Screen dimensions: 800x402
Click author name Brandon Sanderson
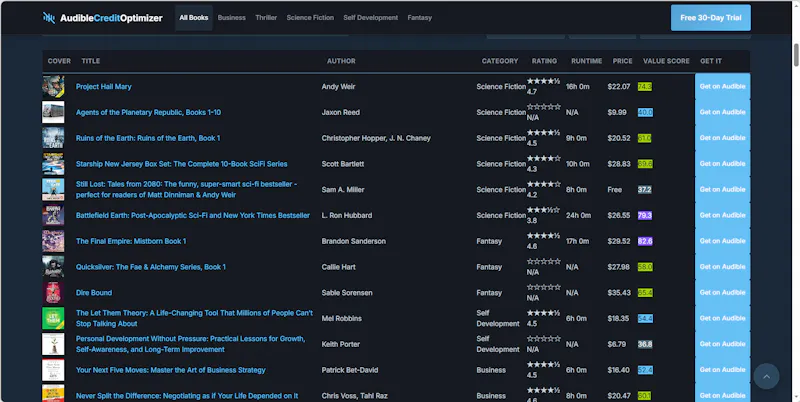point(354,241)
